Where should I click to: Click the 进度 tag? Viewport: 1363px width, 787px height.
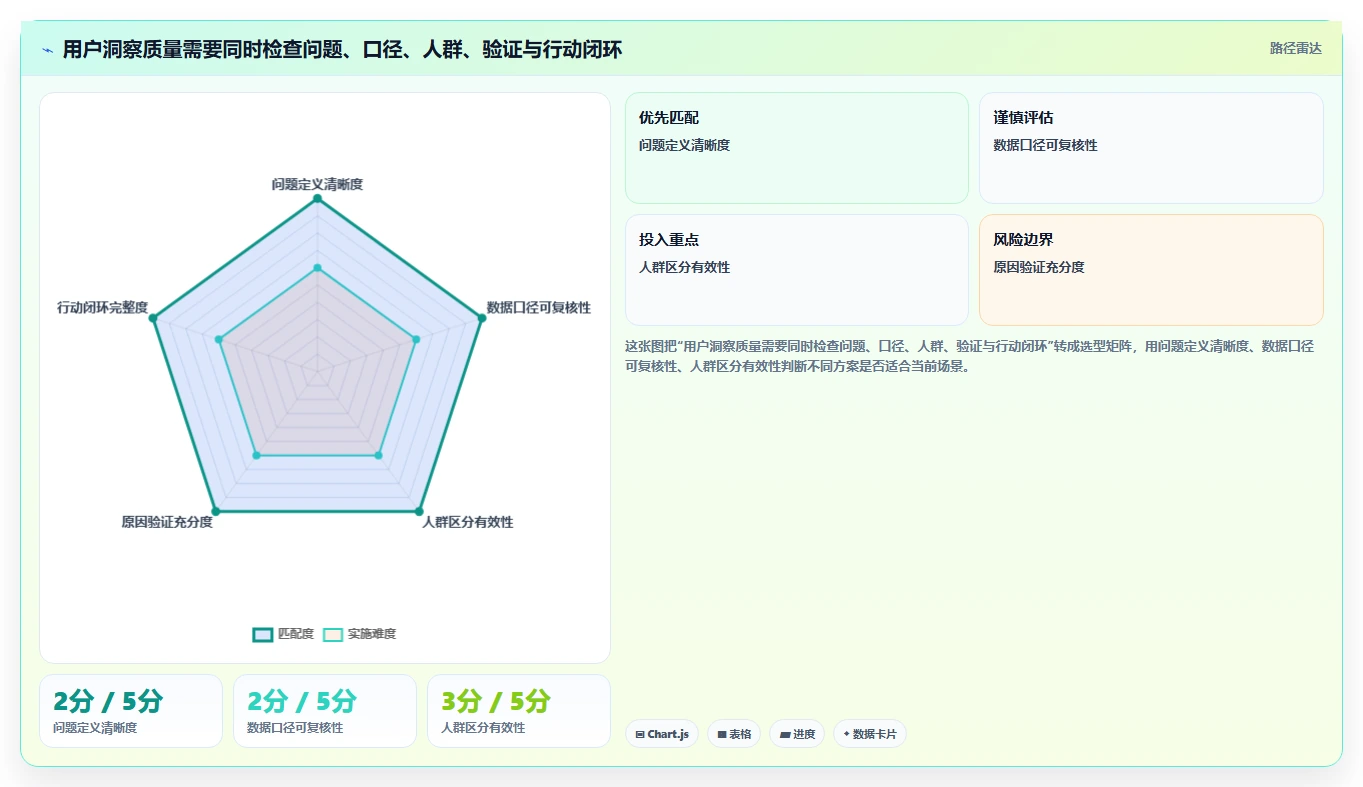(x=797, y=734)
